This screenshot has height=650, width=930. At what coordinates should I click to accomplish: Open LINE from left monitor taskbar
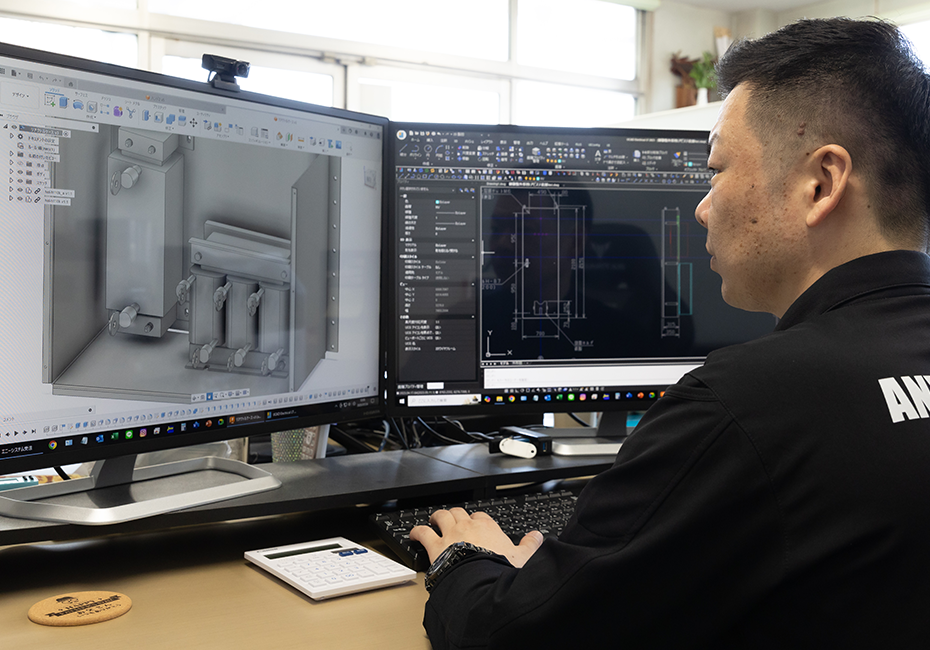point(129,435)
